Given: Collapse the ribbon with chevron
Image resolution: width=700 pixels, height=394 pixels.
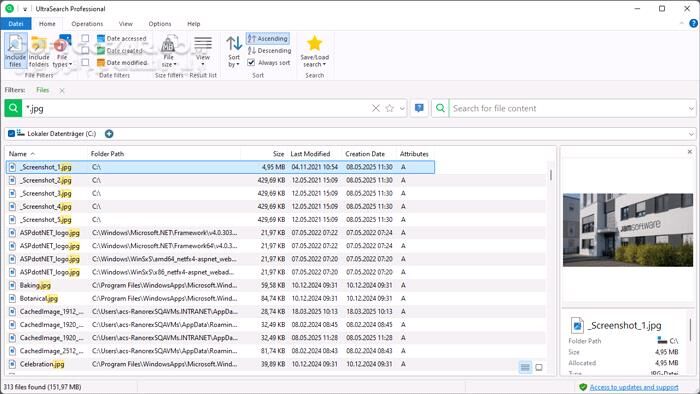Looking at the screenshot, I should coord(682,23).
